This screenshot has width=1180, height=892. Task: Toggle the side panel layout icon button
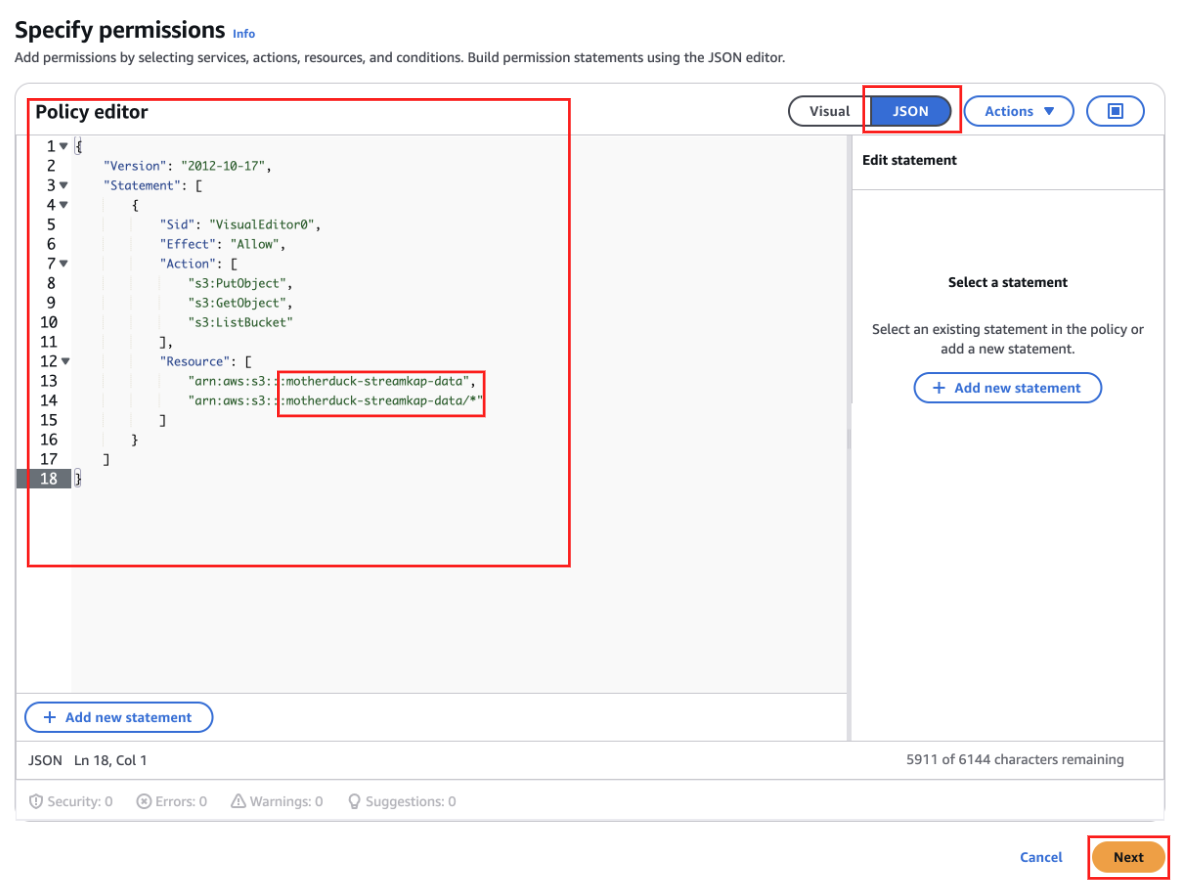[1115, 111]
